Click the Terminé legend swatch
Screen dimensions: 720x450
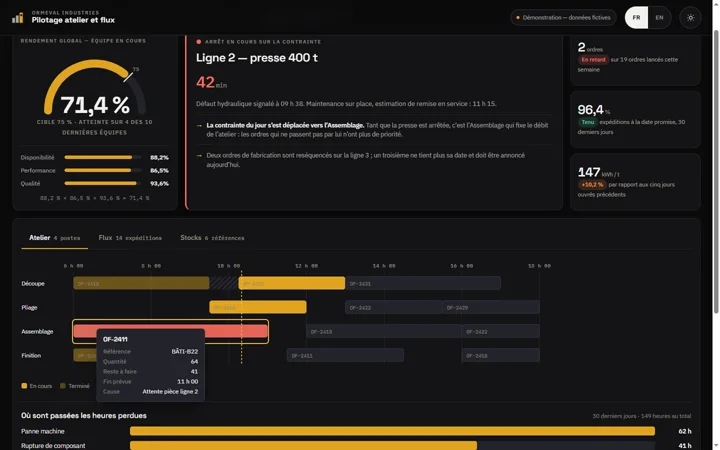coord(63,386)
